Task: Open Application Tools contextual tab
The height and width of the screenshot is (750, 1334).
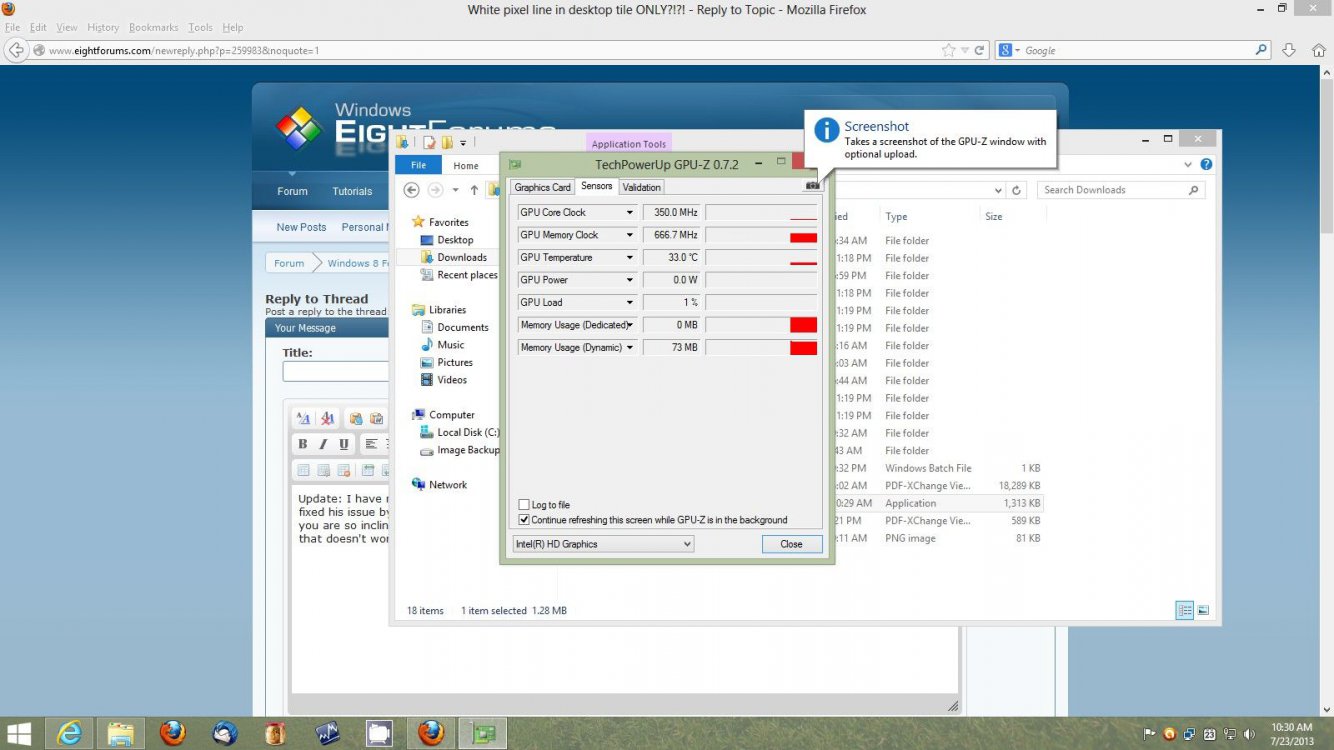Action: pos(629,144)
